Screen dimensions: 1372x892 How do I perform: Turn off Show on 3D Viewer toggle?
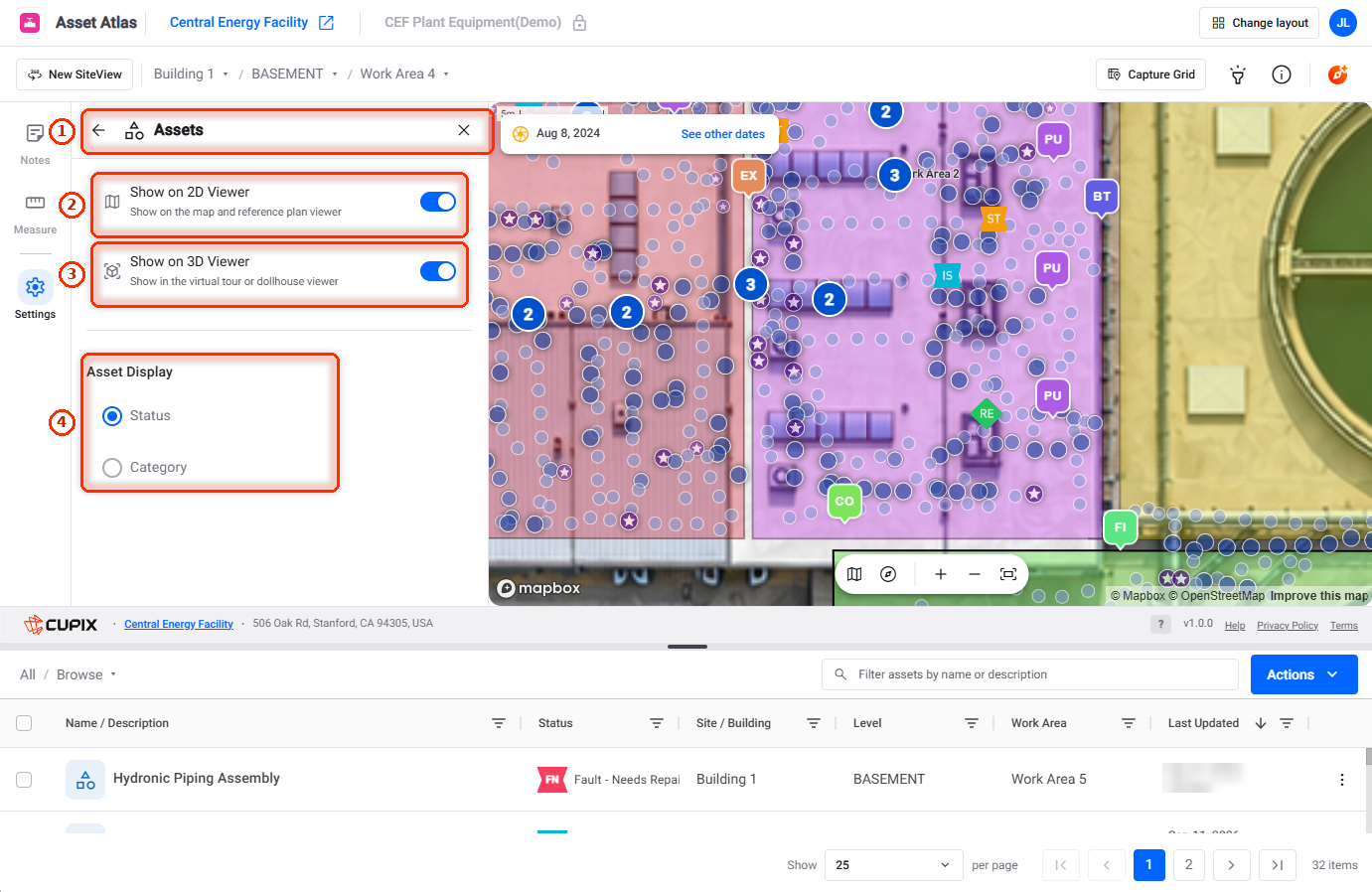pyautogui.click(x=438, y=271)
